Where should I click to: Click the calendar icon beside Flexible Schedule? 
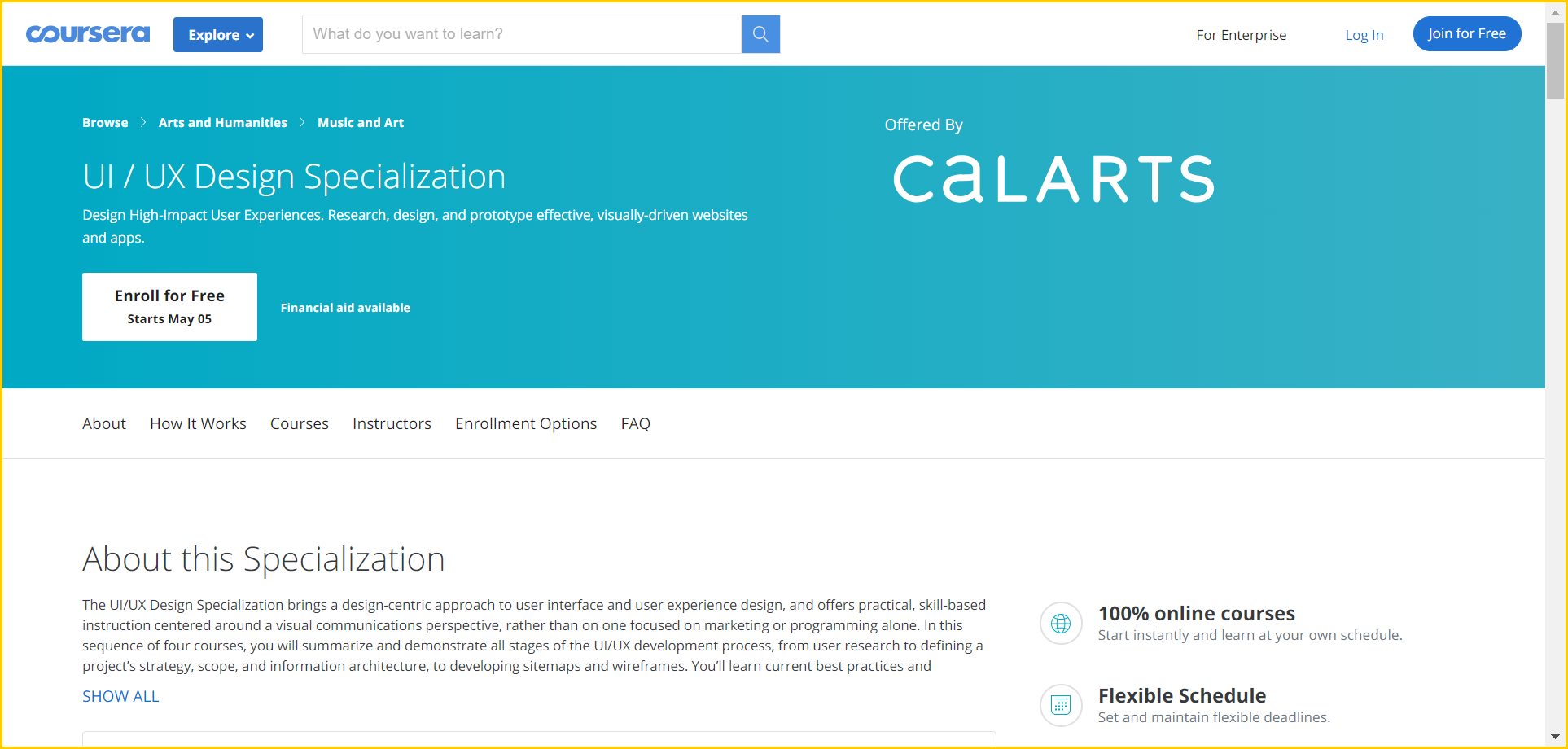pyautogui.click(x=1061, y=705)
